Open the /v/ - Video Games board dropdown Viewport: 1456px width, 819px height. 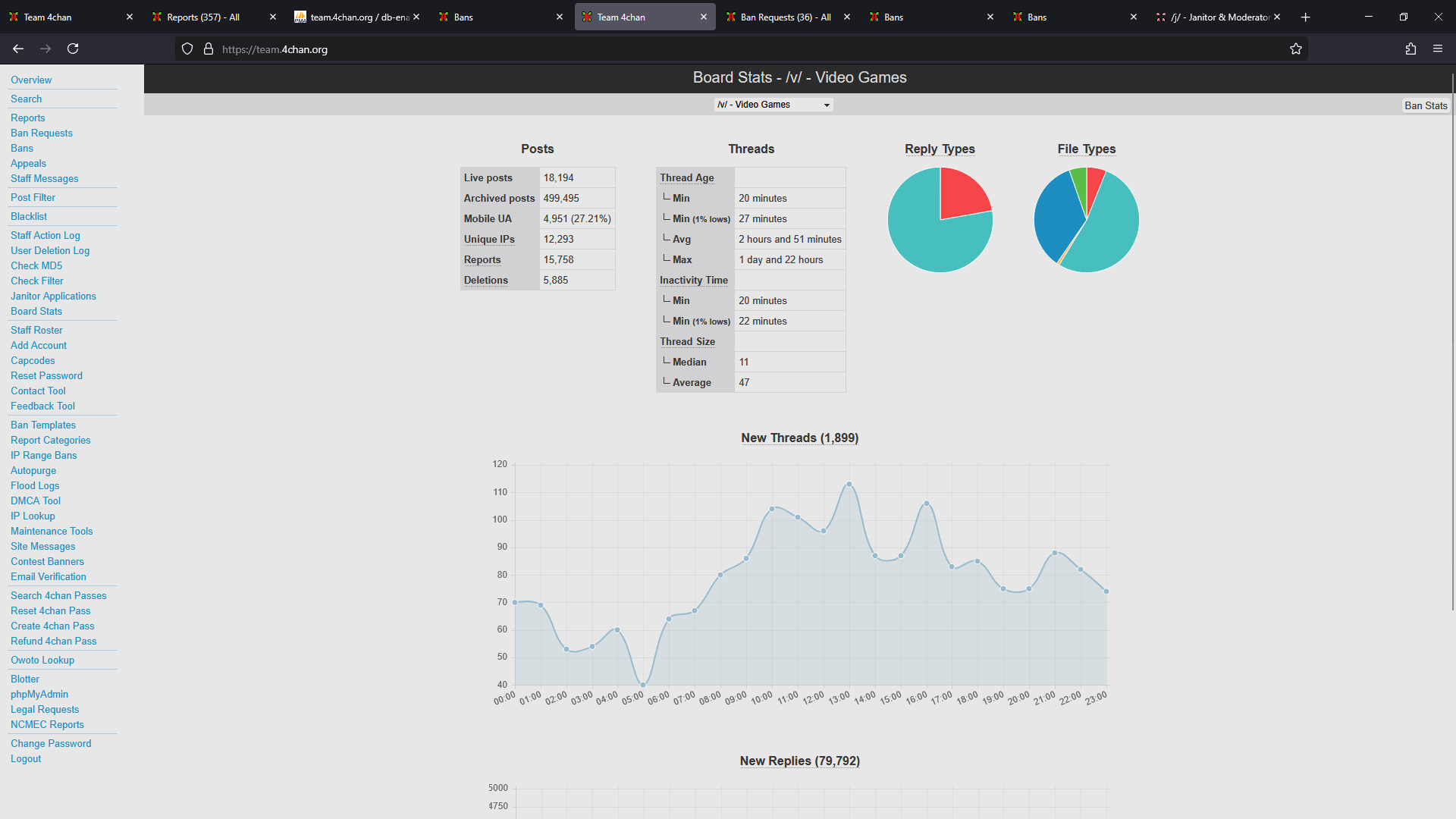[x=773, y=105]
